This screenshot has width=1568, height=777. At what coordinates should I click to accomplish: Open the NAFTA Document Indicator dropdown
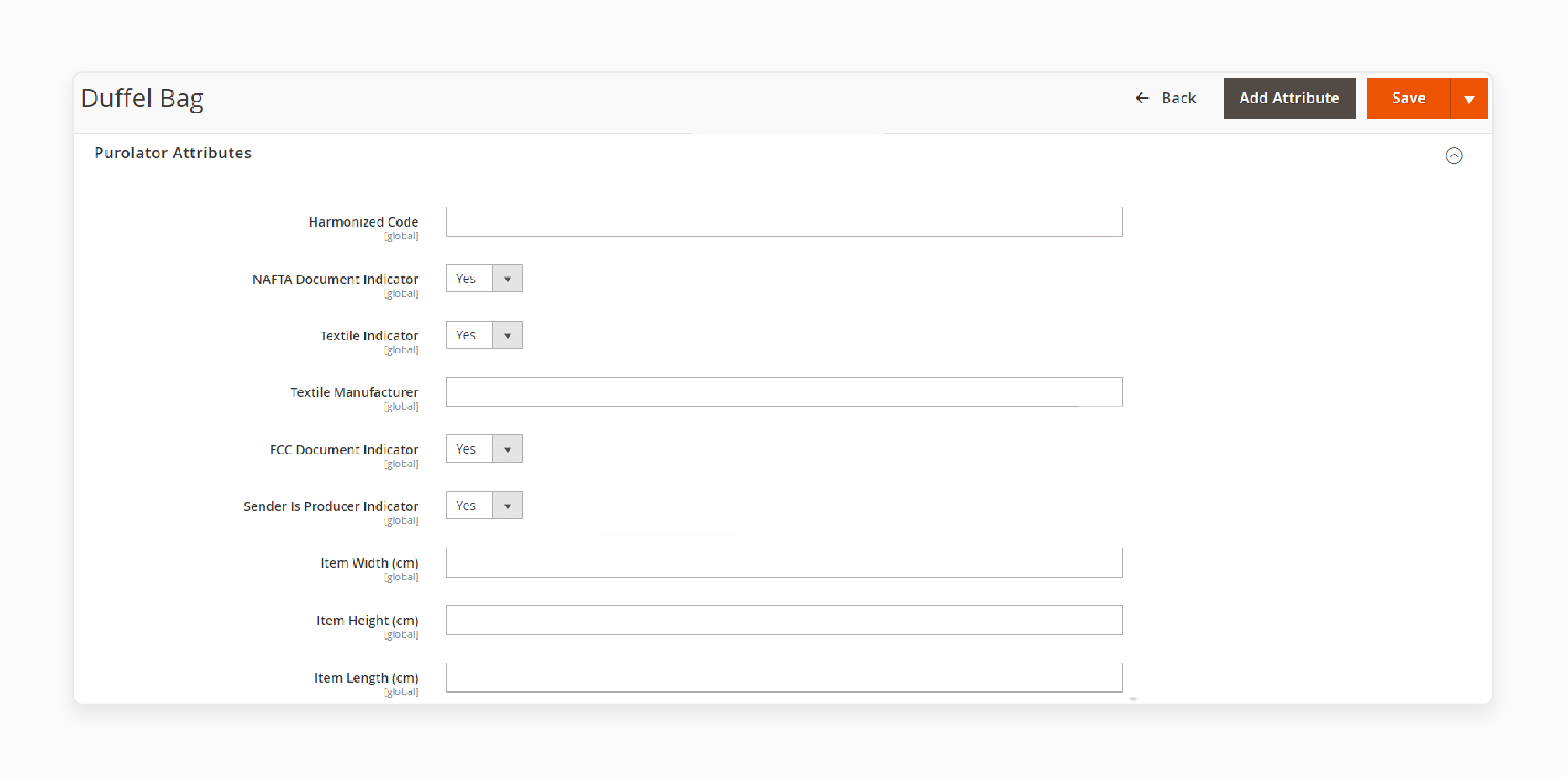(x=485, y=278)
